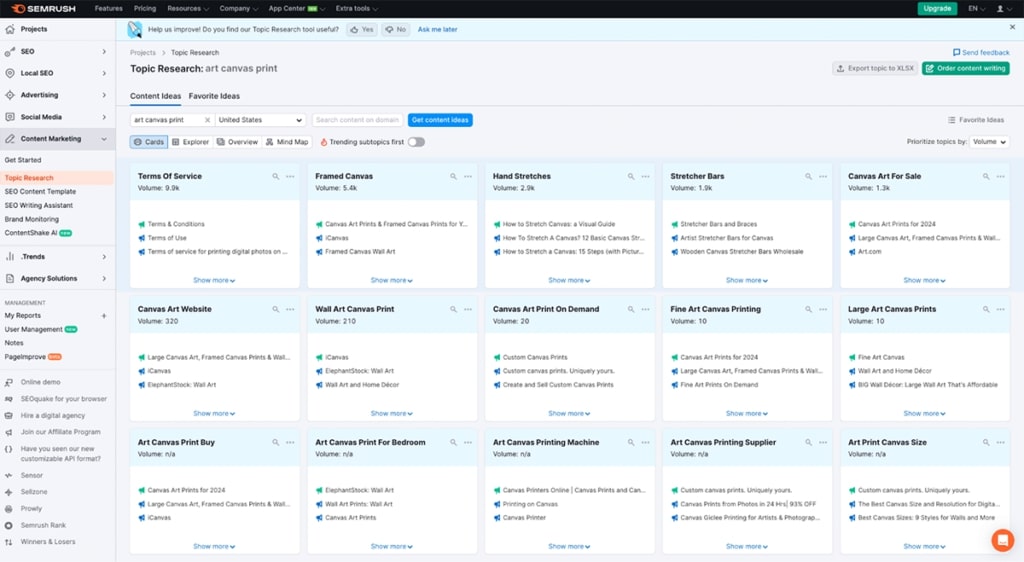Toggle Trending subtopics first switch
Image resolution: width=1024 pixels, height=562 pixels.
pos(416,142)
